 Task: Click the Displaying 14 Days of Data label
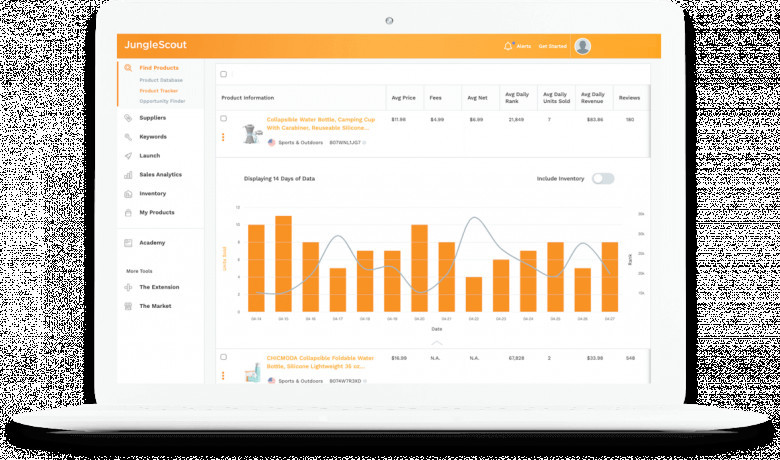click(x=279, y=179)
